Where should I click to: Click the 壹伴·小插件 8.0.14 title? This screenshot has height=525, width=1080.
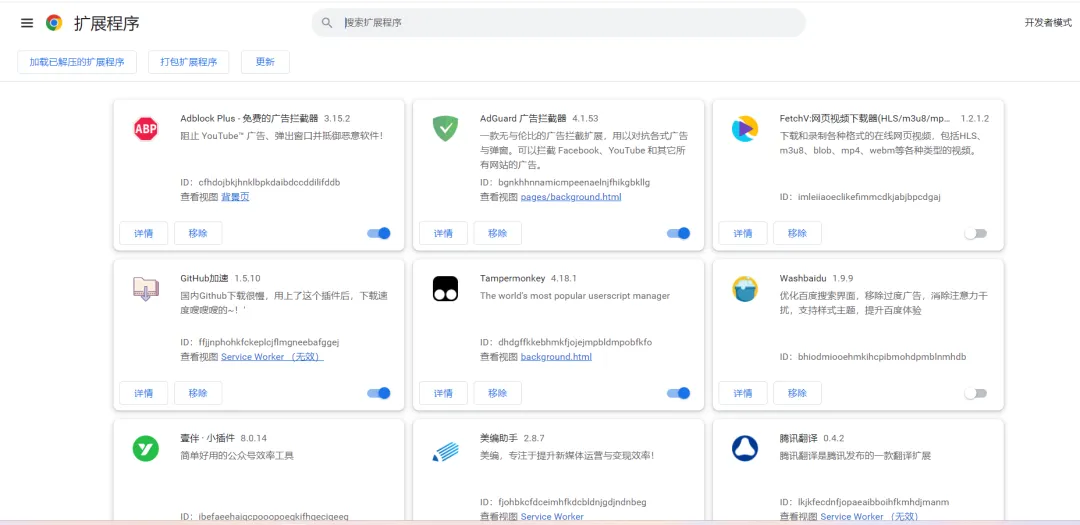tap(223, 438)
